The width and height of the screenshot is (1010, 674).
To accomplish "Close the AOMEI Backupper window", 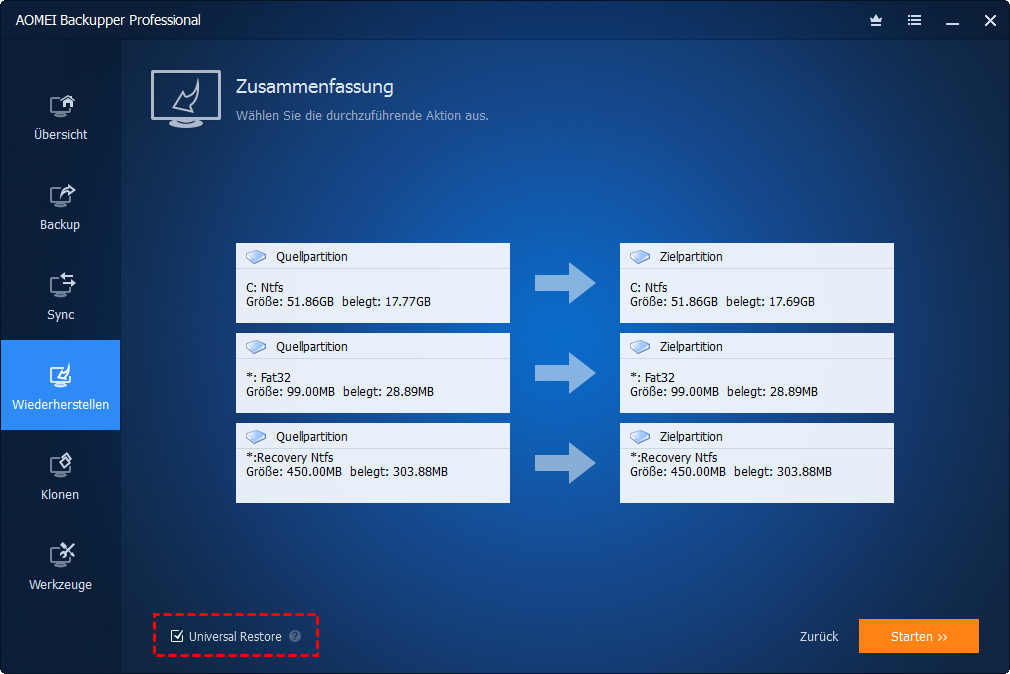I will [991, 21].
